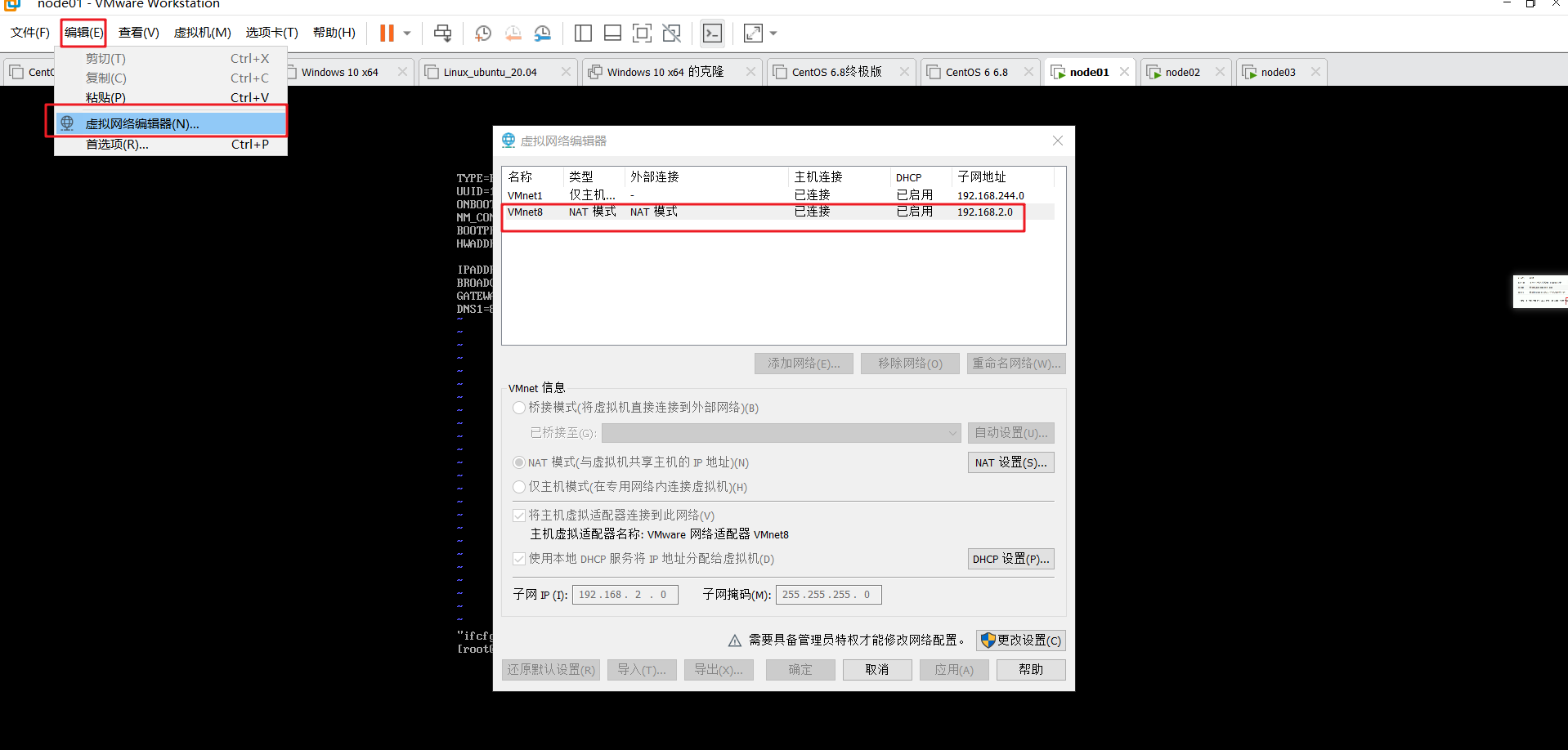Open the console view icon
This screenshot has height=750, width=1568.
pos(713,33)
